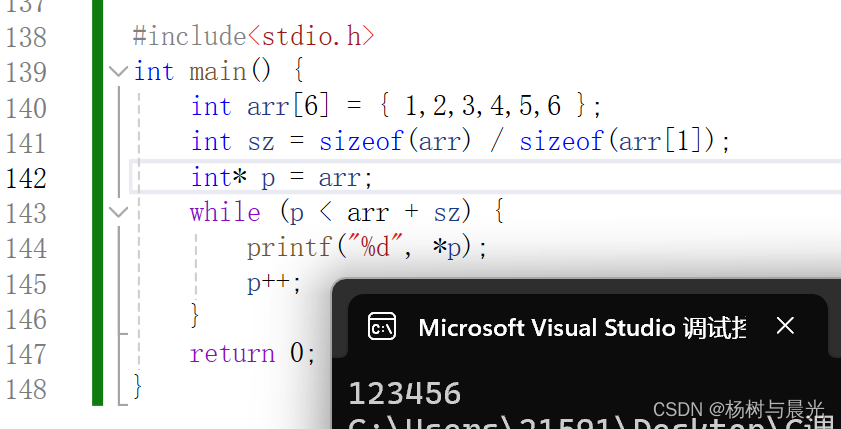Image resolution: width=841 pixels, height=429 pixels.
Task: Close the Microsoft Visual Studio debug console tab
Action: (x=785, y=326)
